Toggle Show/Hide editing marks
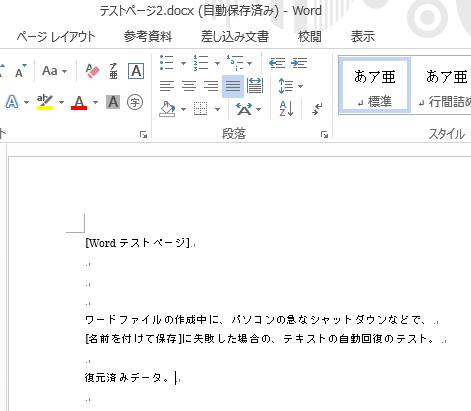471x411 pixels. tap(317, 109)
